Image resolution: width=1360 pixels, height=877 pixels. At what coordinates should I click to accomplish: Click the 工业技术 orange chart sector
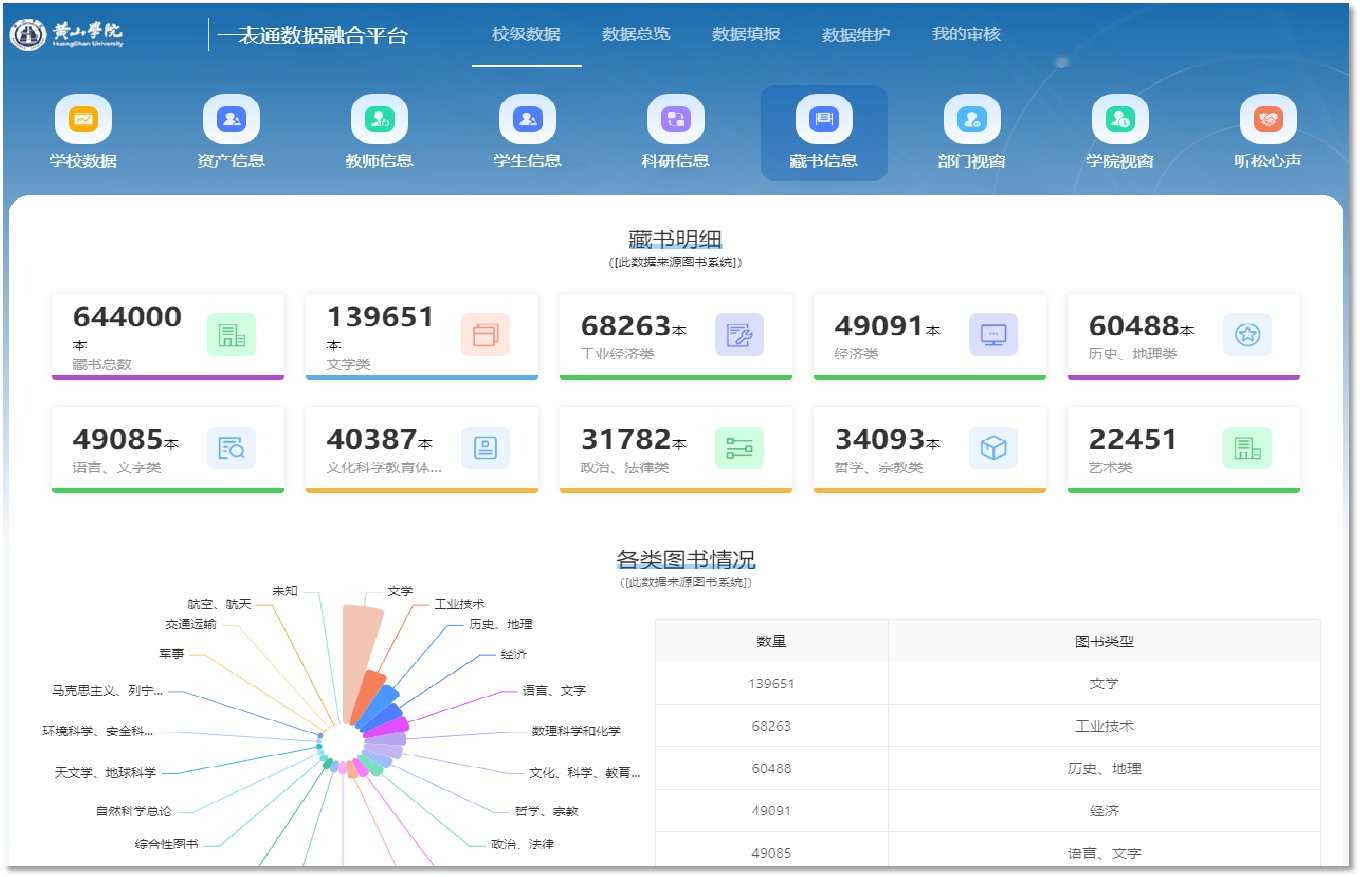coord(368,696)
